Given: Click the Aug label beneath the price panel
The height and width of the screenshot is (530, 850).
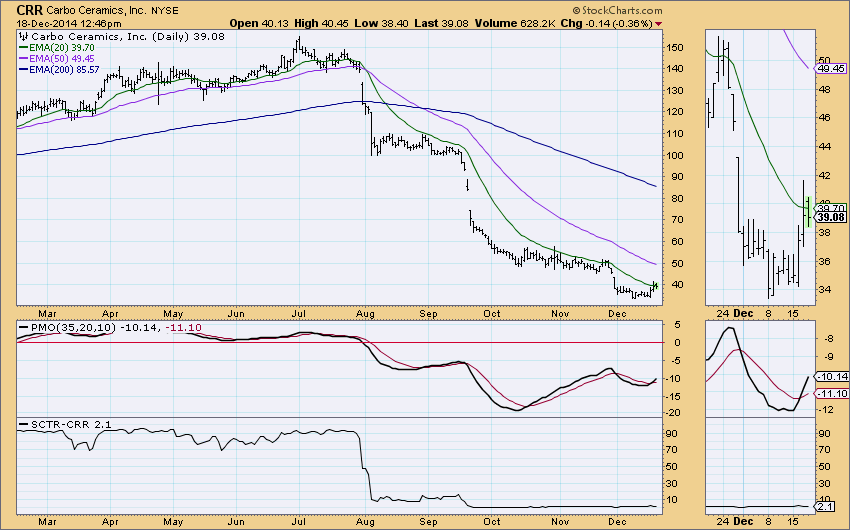Looking at the screenshot, I should 365,314.
